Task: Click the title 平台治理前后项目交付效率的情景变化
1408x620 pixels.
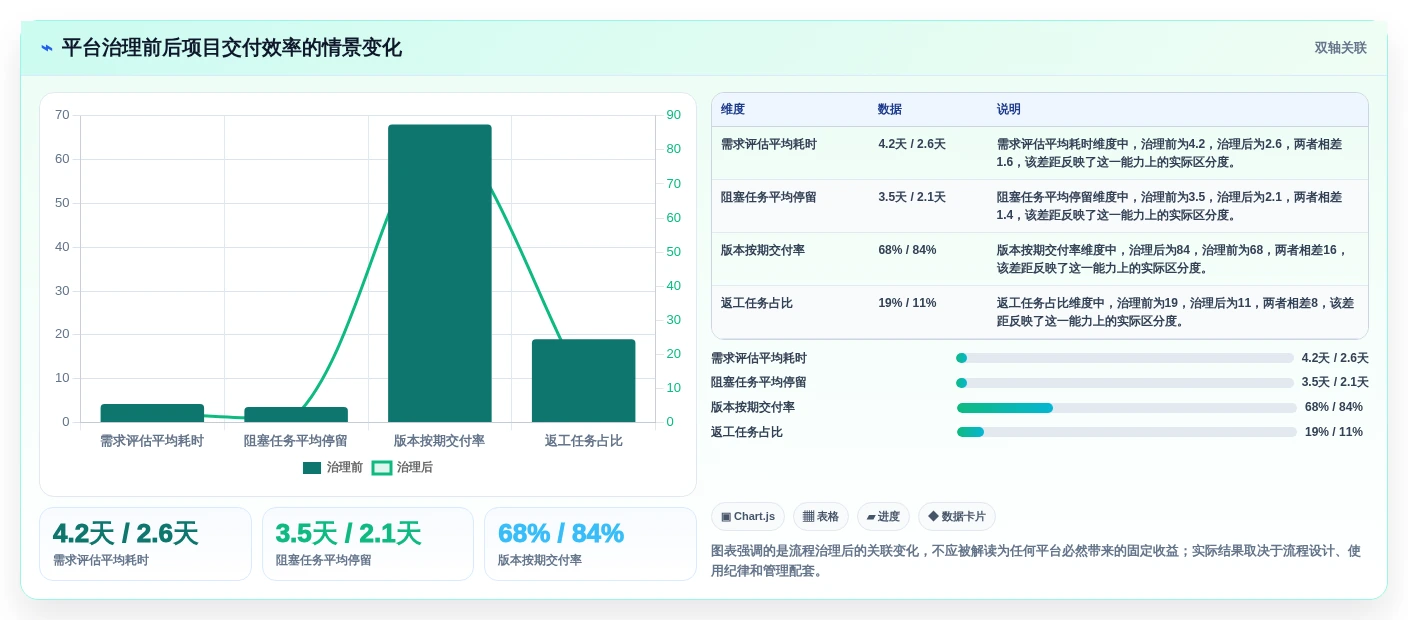Action: pos(231,48)
